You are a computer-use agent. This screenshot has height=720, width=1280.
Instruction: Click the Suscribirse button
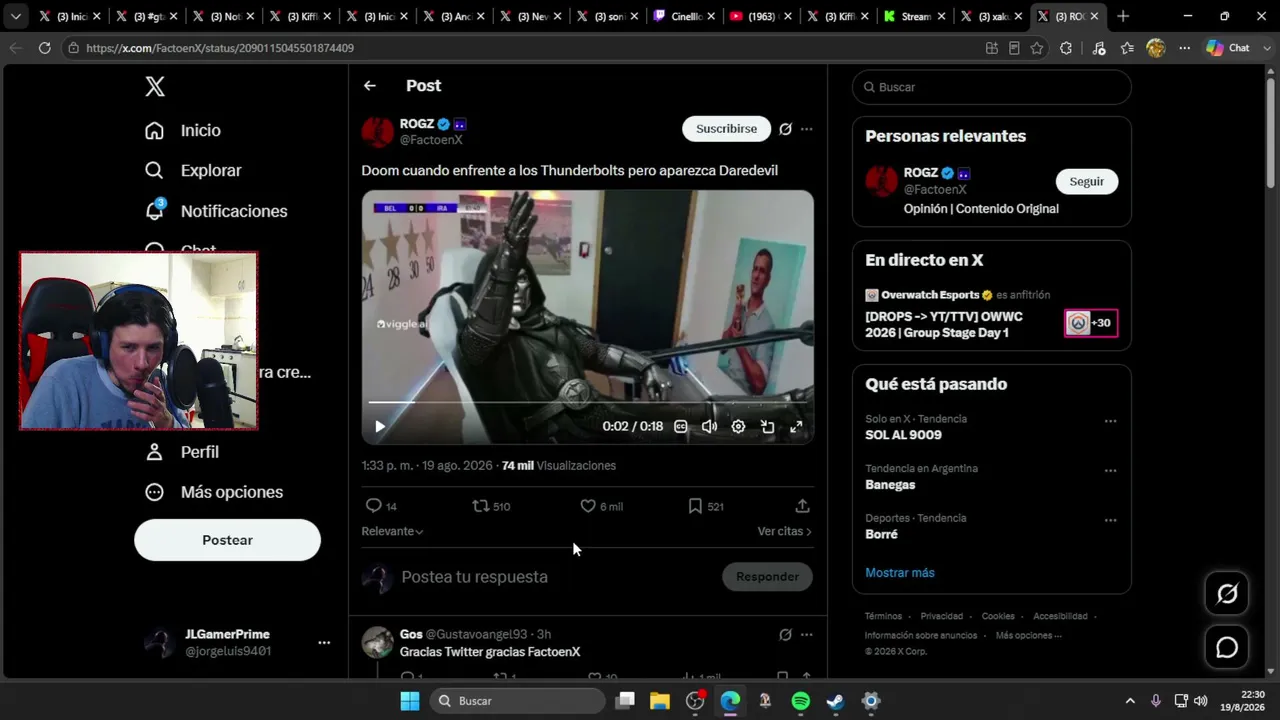tap(727, 129)
